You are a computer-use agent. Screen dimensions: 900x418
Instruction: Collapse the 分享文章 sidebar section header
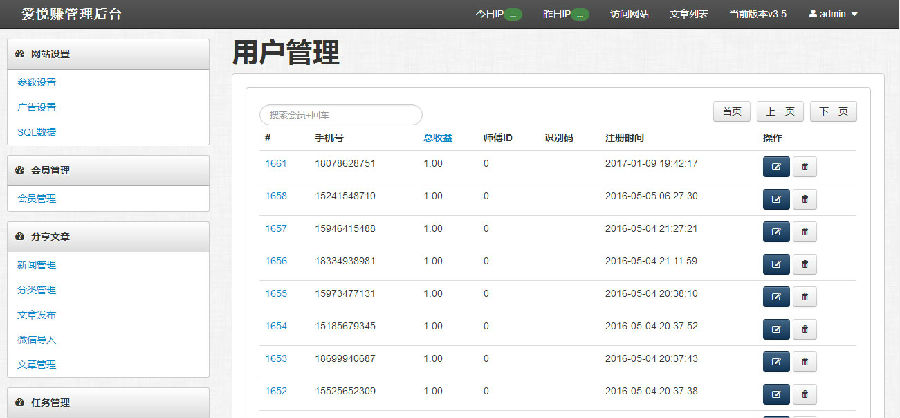pyautogui.click(x=108, y=237)
